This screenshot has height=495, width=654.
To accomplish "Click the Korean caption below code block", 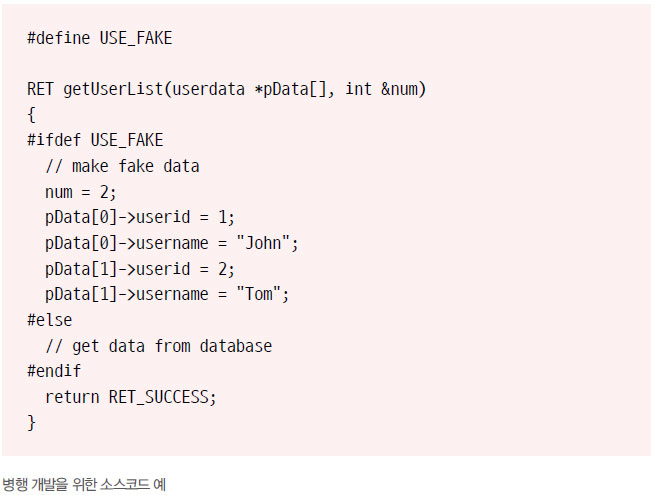I will (84, 485).
